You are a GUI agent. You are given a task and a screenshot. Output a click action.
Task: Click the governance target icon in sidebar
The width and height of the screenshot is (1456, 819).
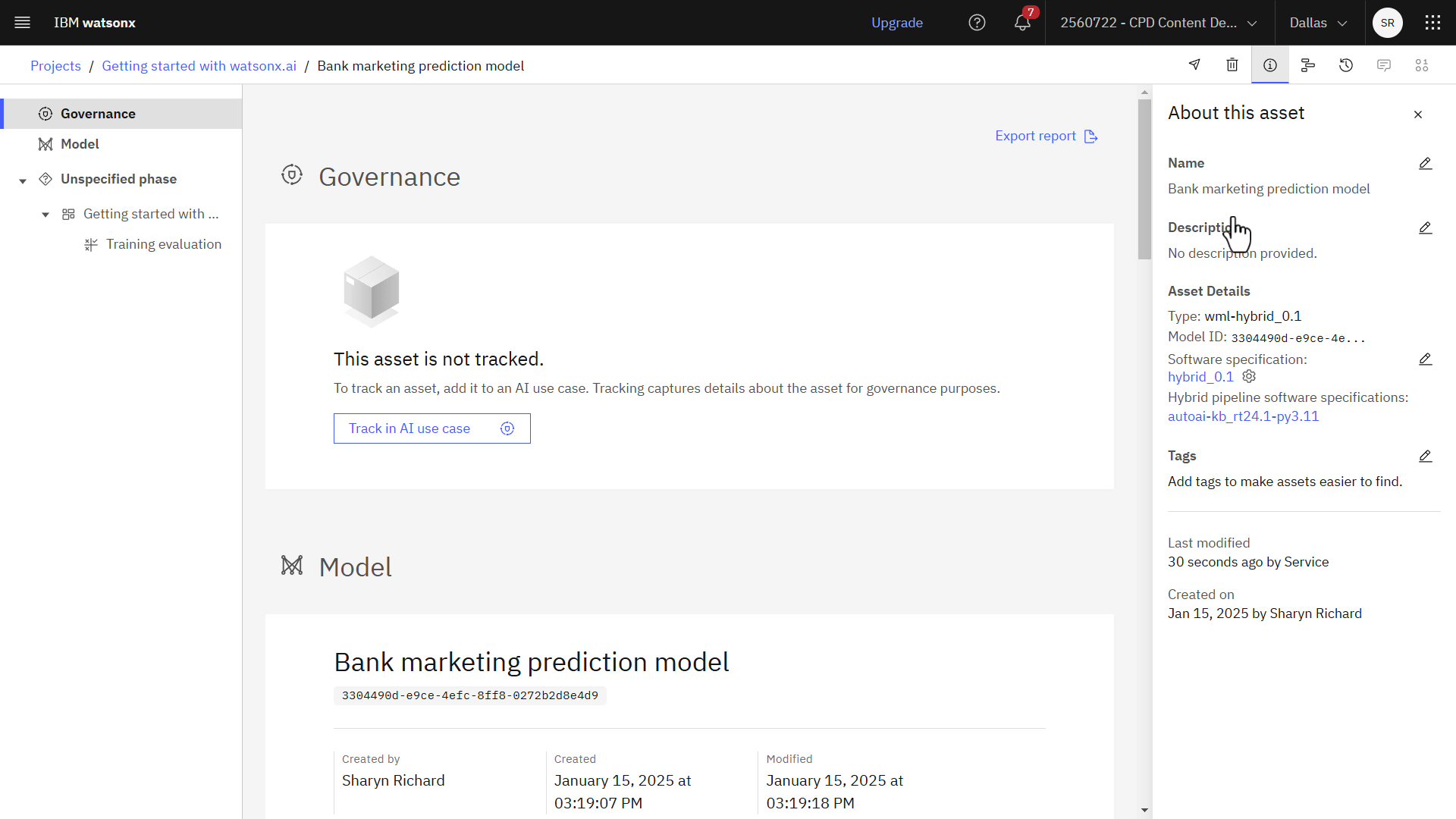click(x=45, y=113)
